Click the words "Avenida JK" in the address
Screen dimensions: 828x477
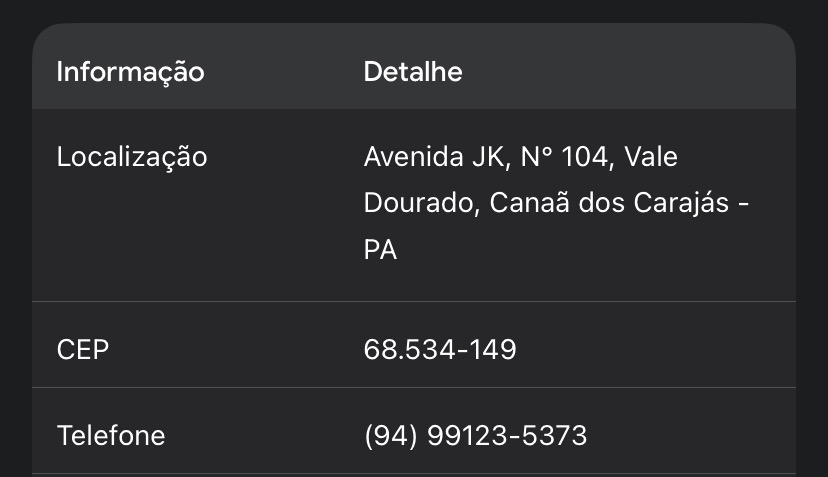coord(439,157)
